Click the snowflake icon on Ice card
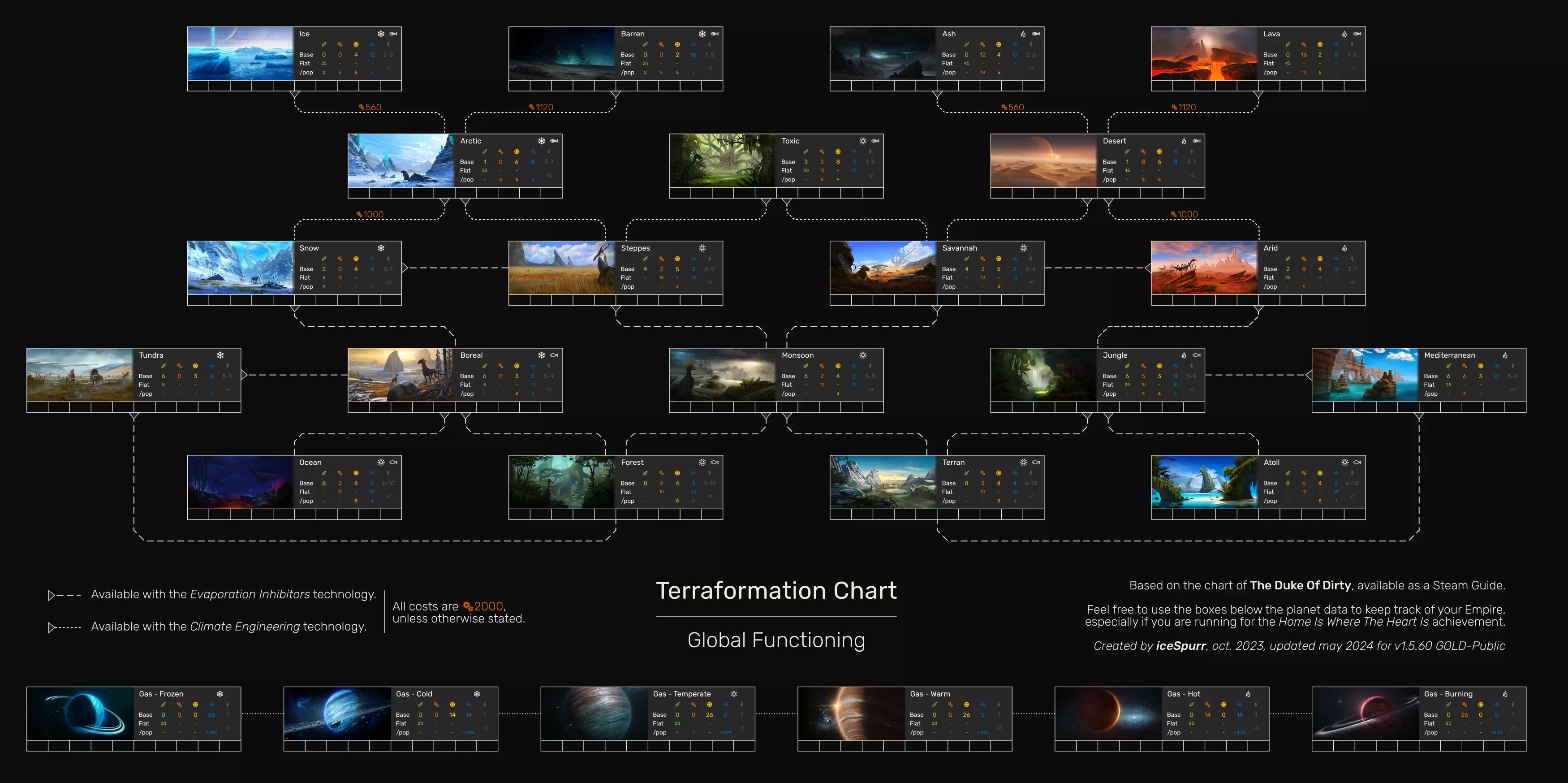 tap(380, 34)
